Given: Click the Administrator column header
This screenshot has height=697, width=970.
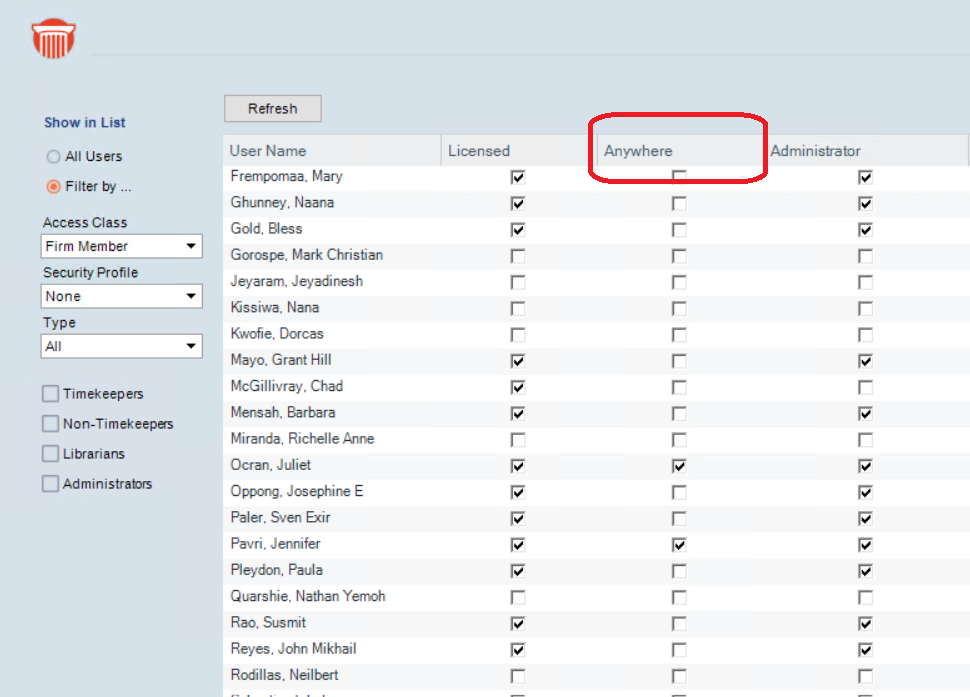Looking at the screenshot, I should [x=817, y=149].
